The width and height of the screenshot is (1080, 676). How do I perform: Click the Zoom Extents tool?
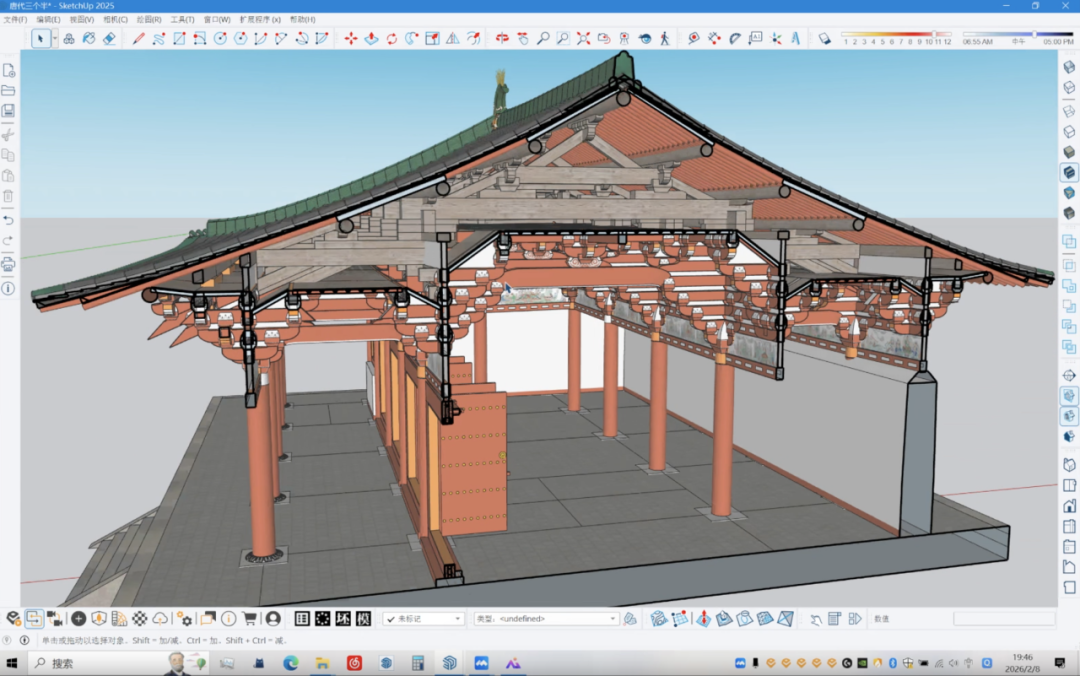[583, 39]
